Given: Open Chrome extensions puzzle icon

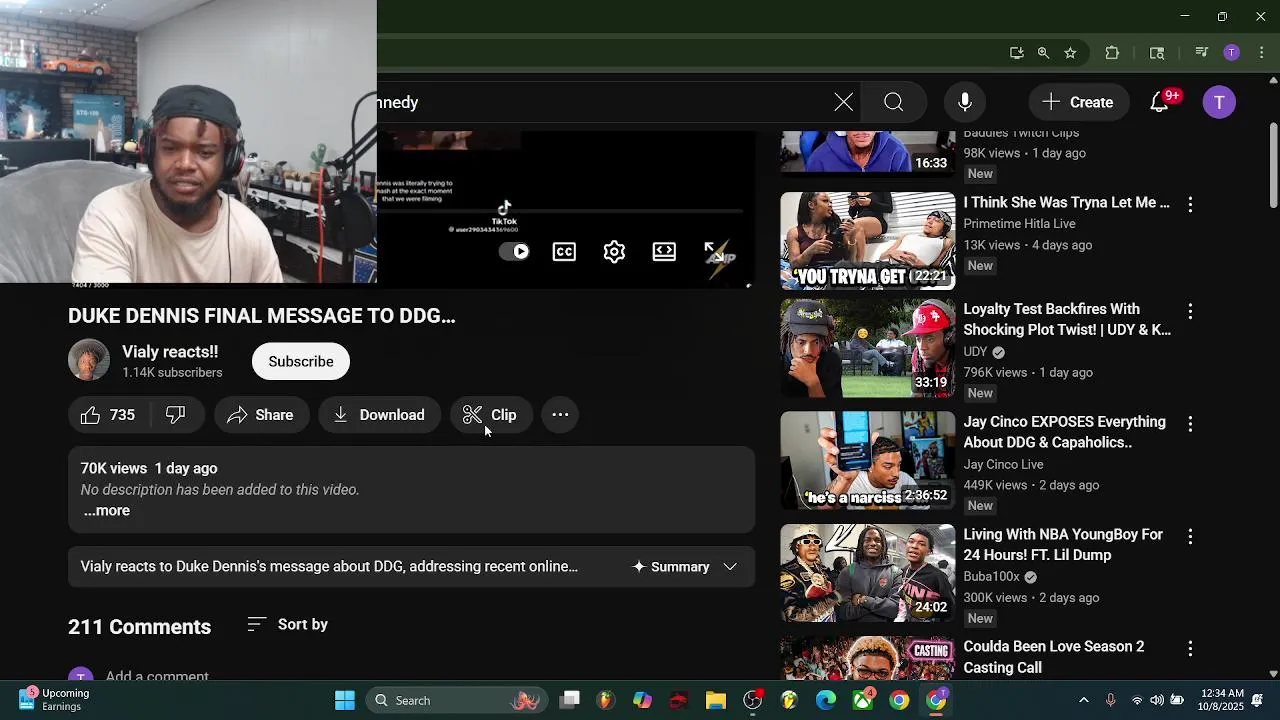Looking at the screenshot, I should [x=1112, y=53].
